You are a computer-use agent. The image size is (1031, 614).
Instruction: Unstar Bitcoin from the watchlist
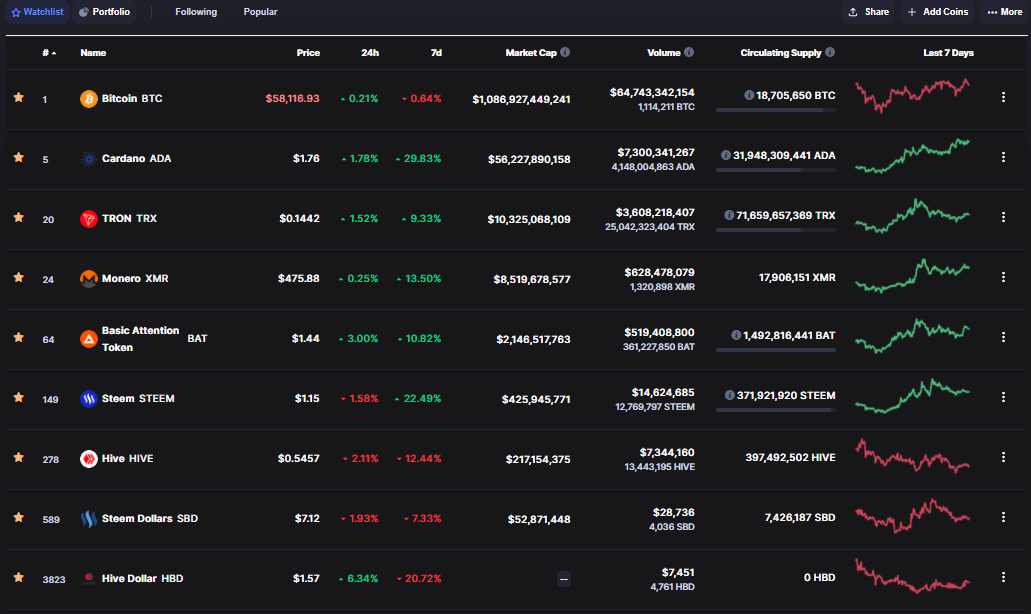[18, 98]
